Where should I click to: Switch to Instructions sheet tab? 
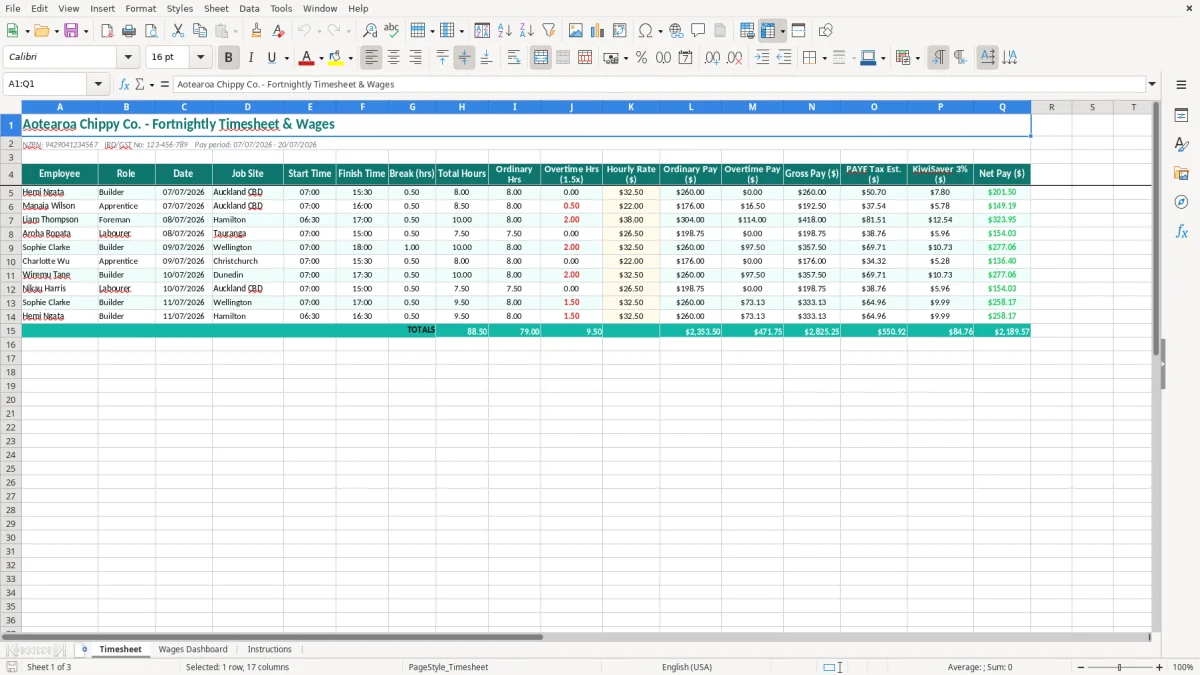(x=270, y=649)
